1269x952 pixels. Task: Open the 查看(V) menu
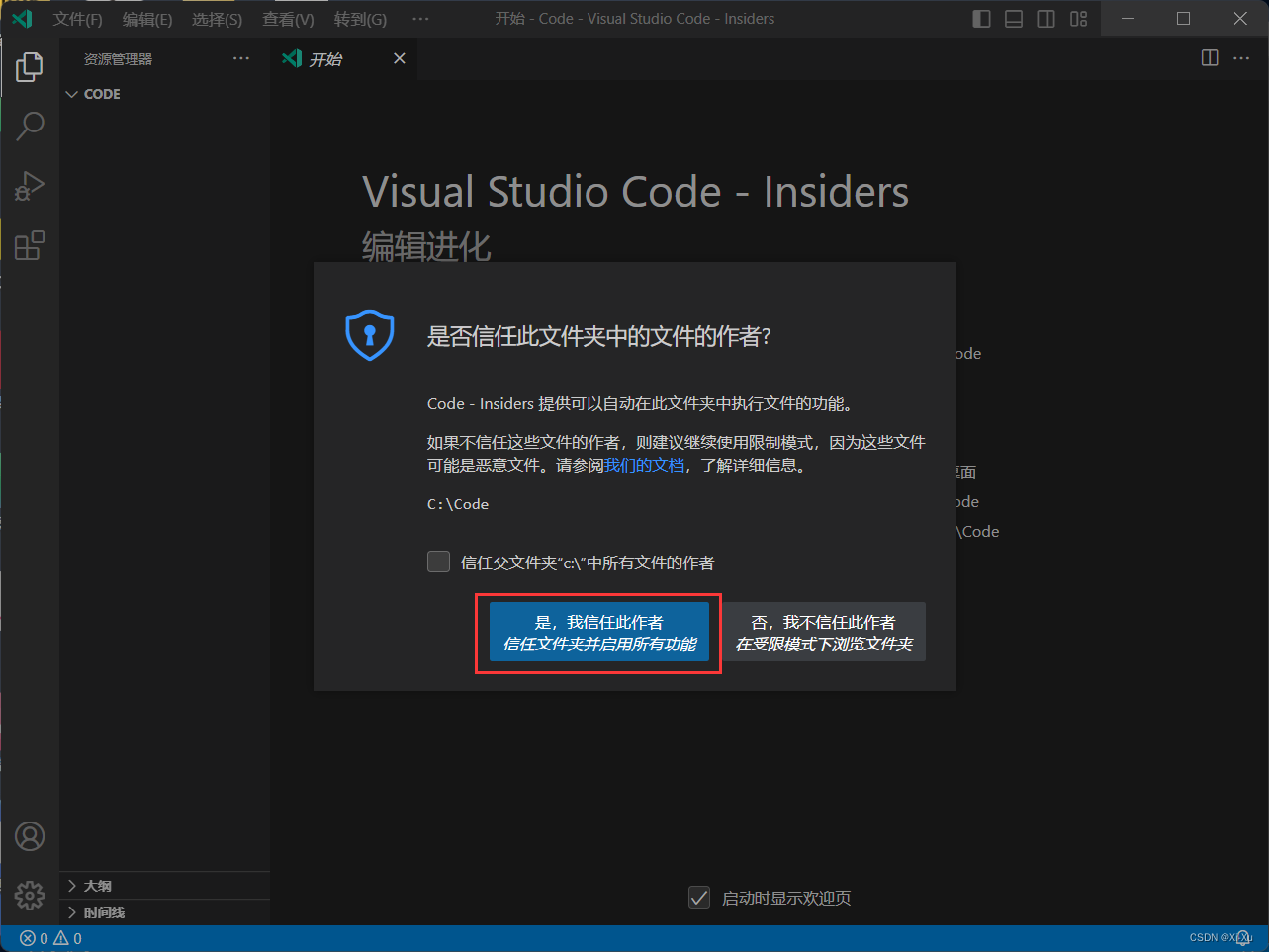click(288, 19)
